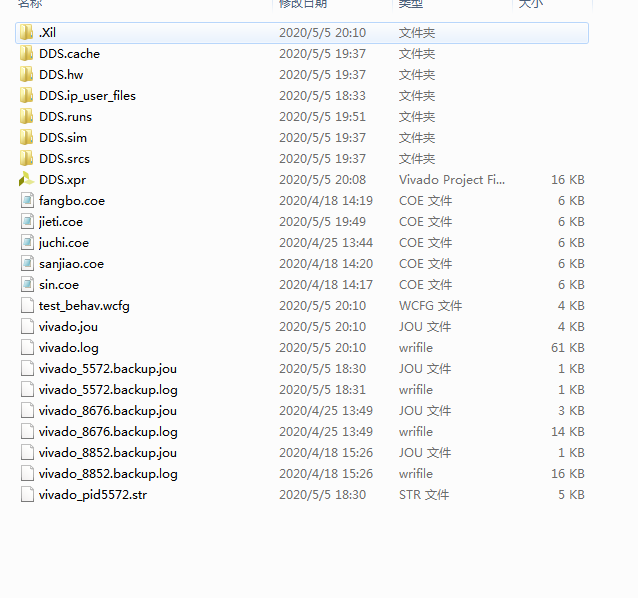638x598 pixels.
Task: Select the fangbo.coe file name
Action: (x=72, y=201)
